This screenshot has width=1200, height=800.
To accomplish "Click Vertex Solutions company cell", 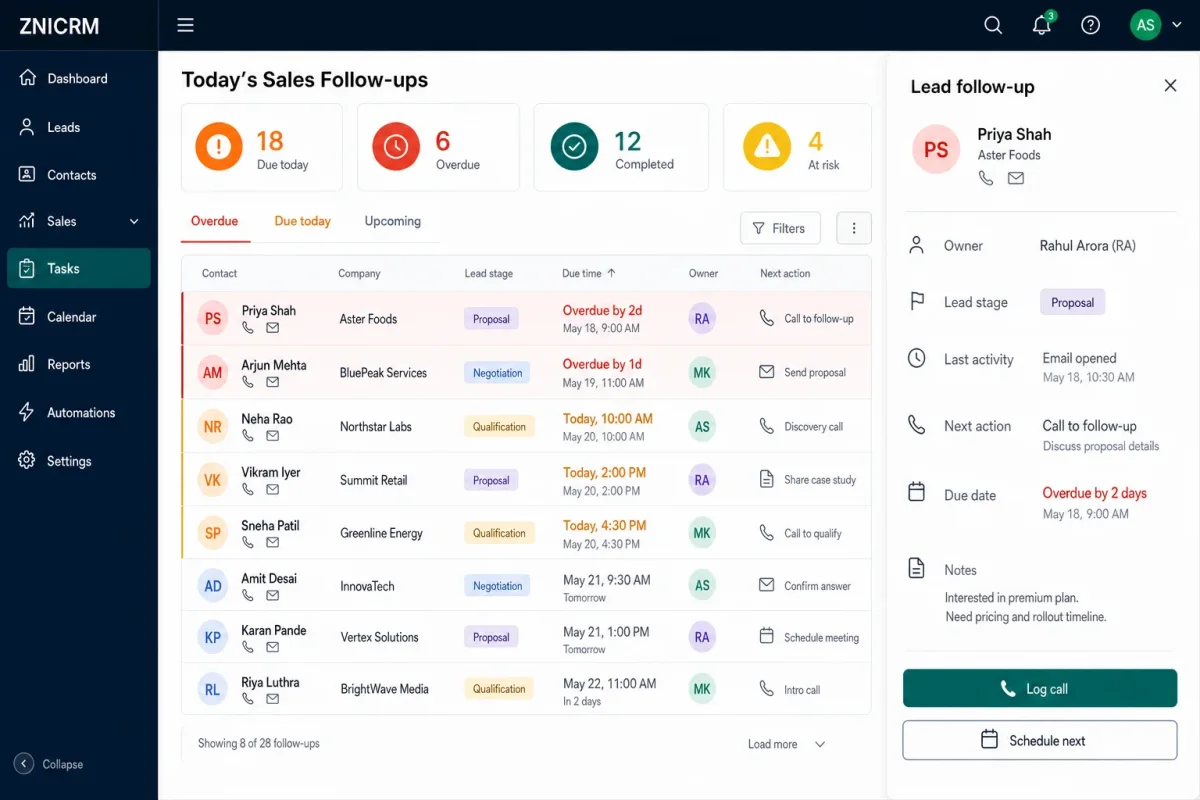I will (379, 637).
